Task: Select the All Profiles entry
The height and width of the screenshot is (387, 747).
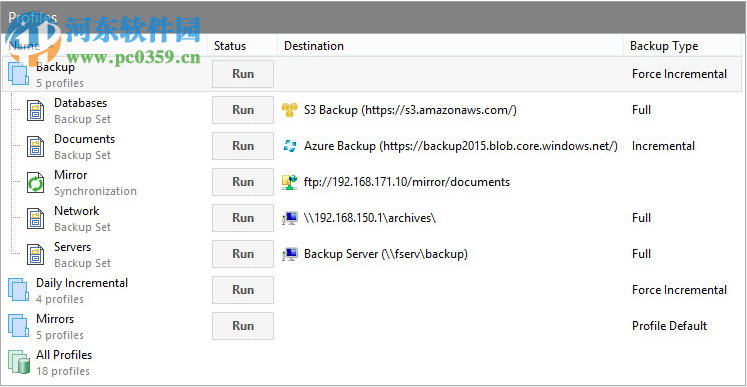Action: tap(64, 355)
